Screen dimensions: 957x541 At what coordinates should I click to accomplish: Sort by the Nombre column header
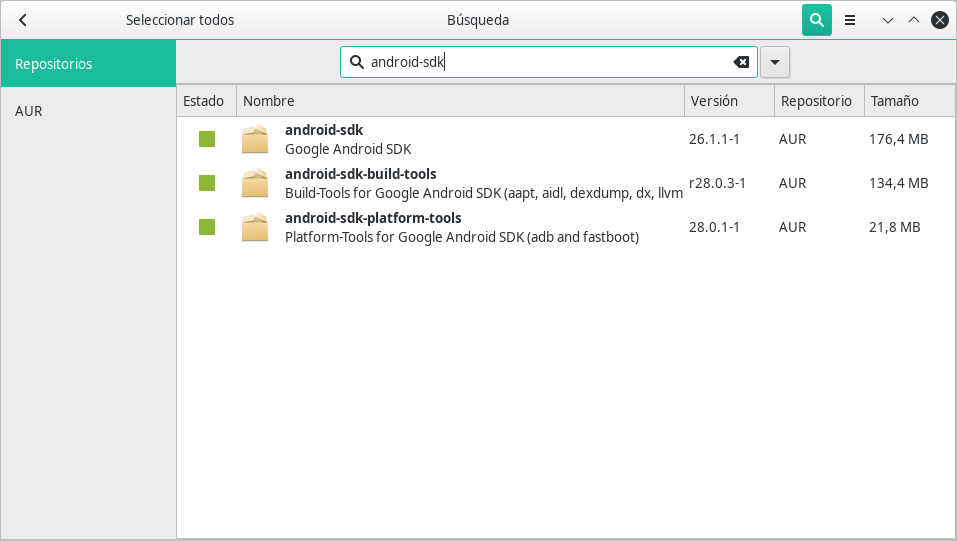point(460,101)
